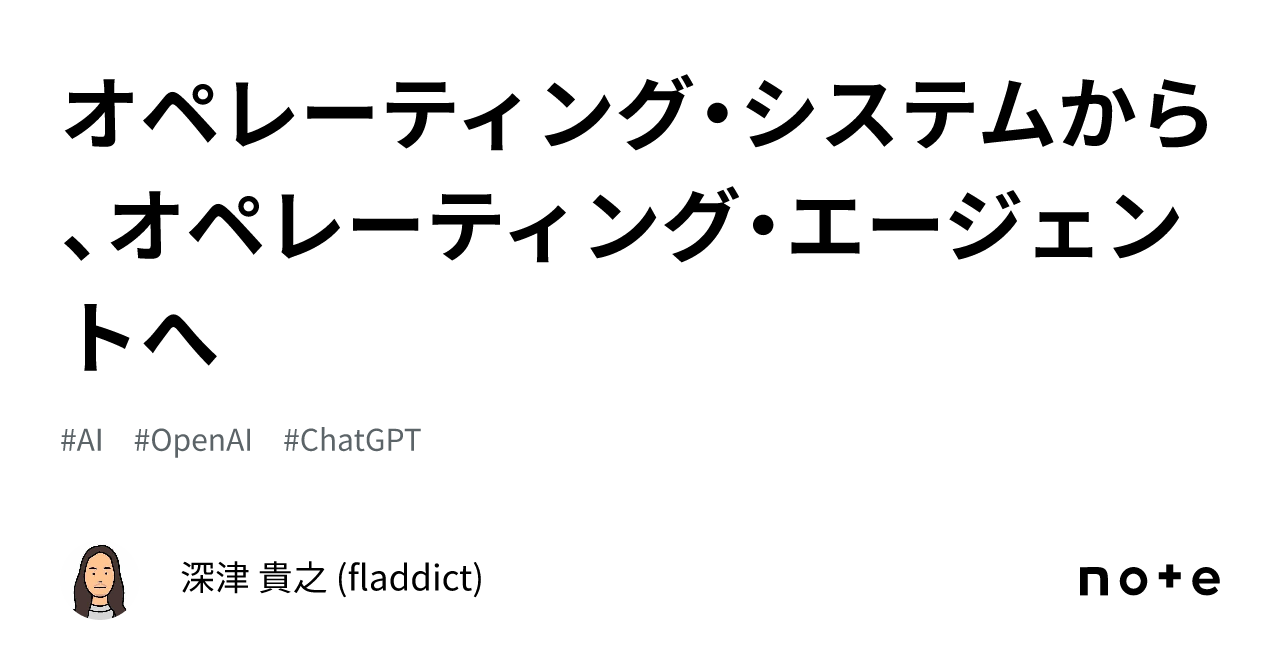Follow the #ChatGPT hashtag
Screen dimensions: 1280x670
tap(352, 441)
